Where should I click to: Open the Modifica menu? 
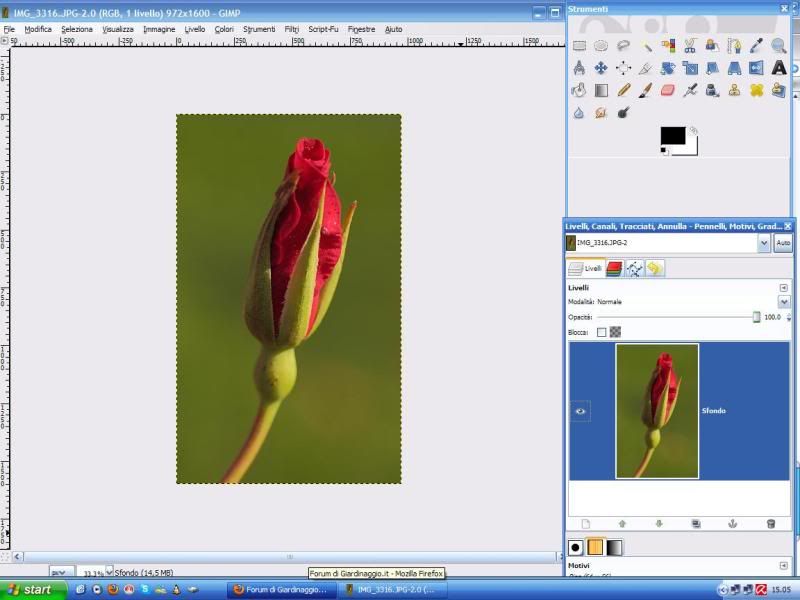(x=38, y=30)
